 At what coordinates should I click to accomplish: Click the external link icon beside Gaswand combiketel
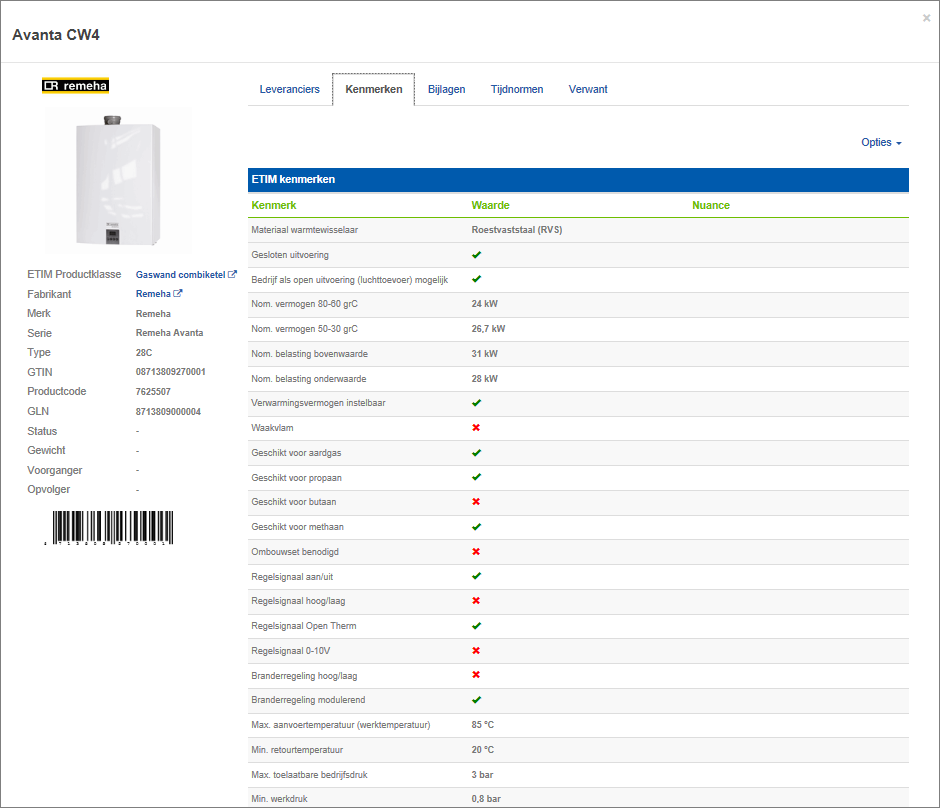tap(233, 274)
